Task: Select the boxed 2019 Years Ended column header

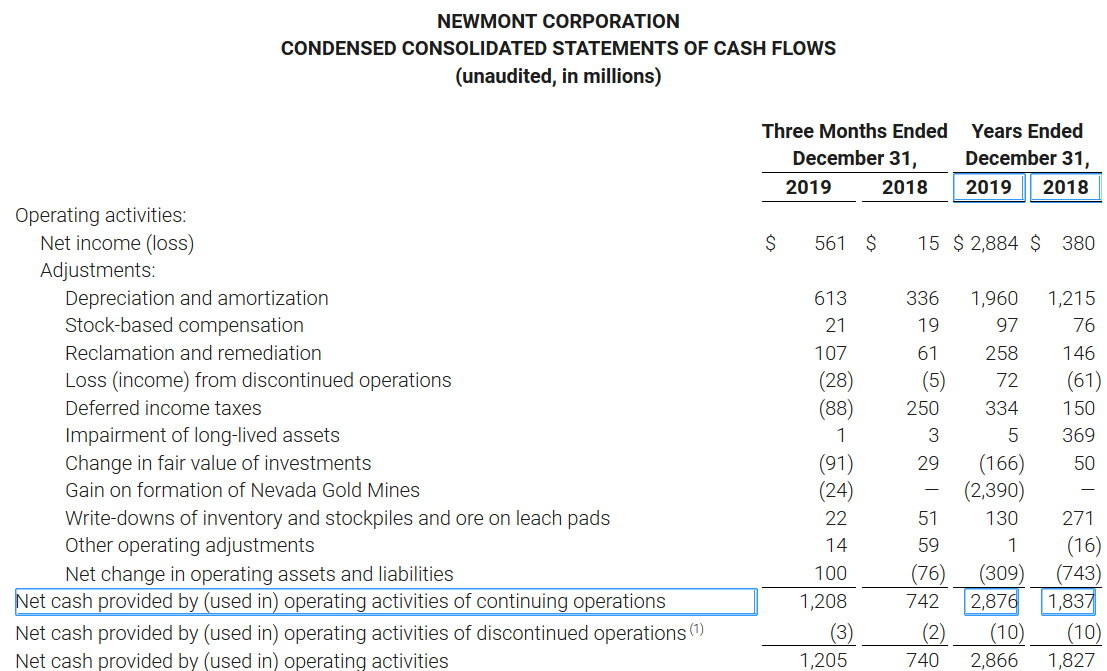Action: (x=988, y=187)
